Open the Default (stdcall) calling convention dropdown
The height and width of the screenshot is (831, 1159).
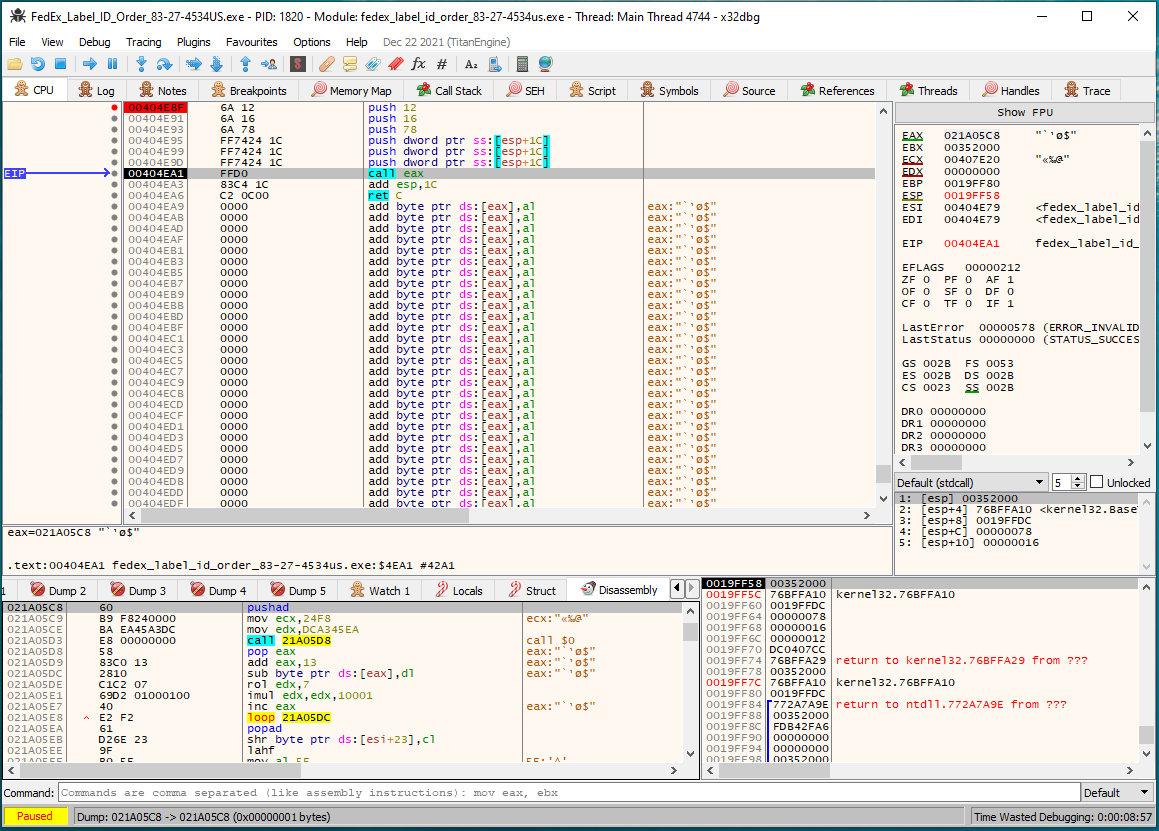click(971, 483)
